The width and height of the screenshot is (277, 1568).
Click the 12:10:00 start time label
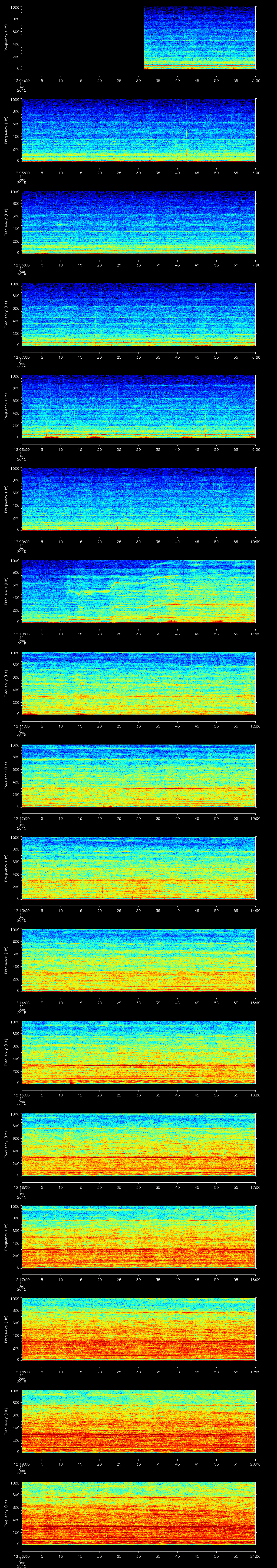point(21,634)
